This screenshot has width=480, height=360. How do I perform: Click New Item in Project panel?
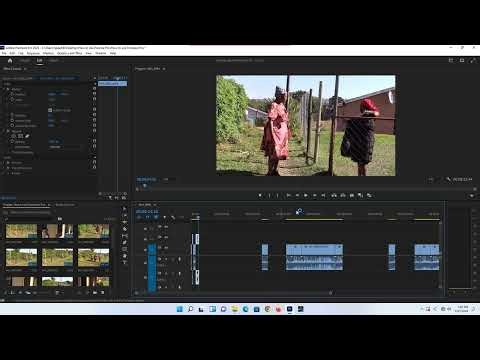pyautogui.click(x=102, y=293)
